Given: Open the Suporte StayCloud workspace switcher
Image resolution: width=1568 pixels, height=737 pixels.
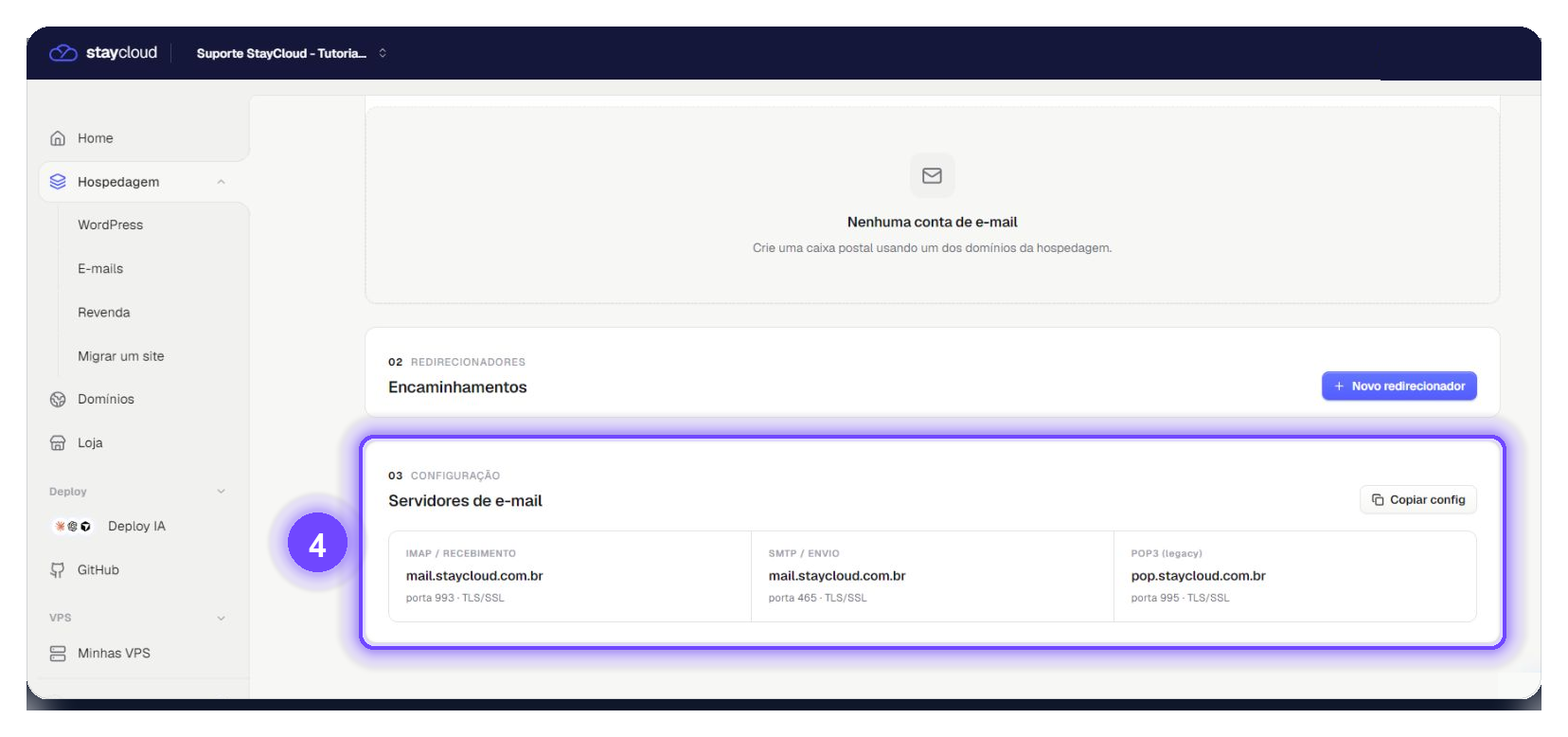Looking at the screenshot, I should pyautogui.click(x=292, y=53).
